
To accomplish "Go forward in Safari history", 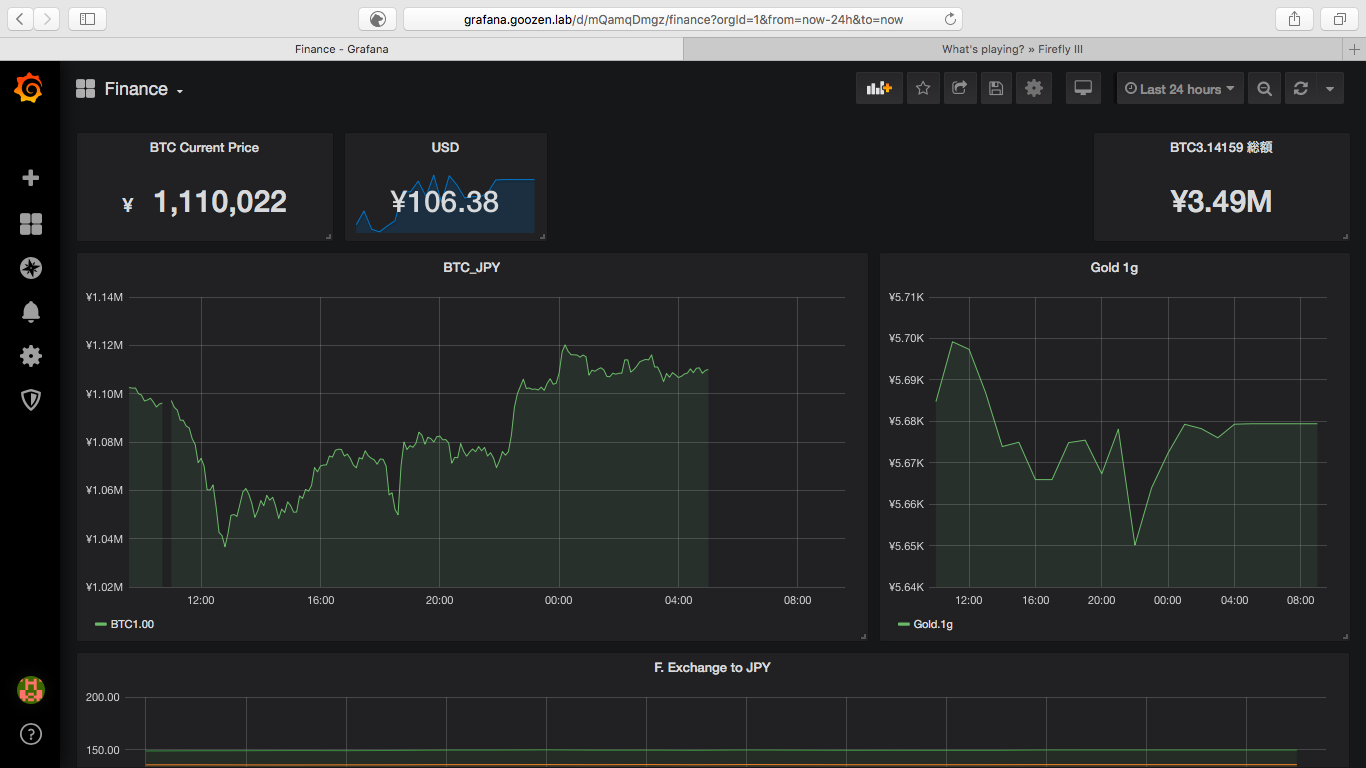I will pos(47,18).
